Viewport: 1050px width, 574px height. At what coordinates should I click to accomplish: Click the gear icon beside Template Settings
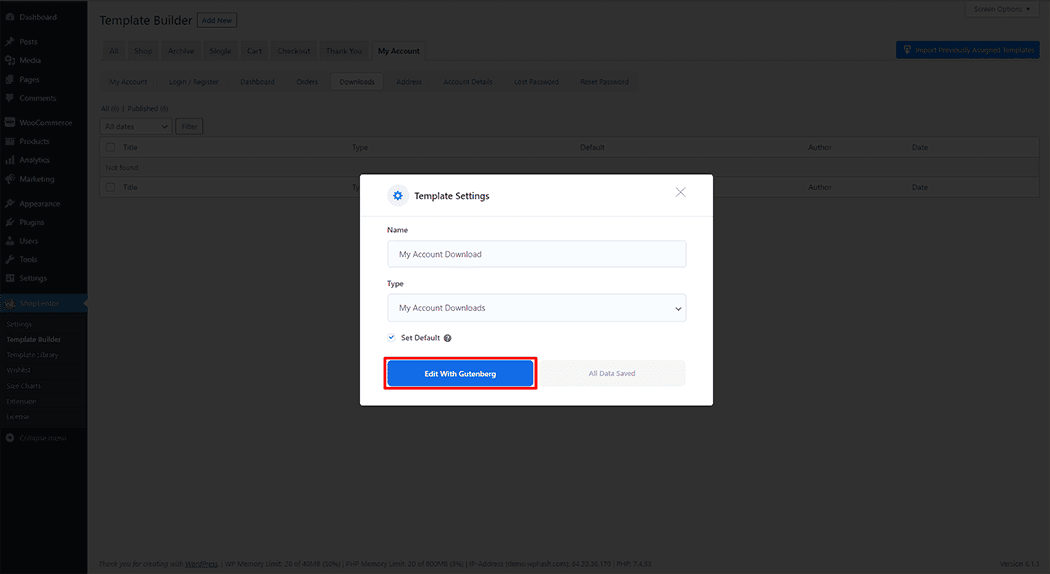398,196
